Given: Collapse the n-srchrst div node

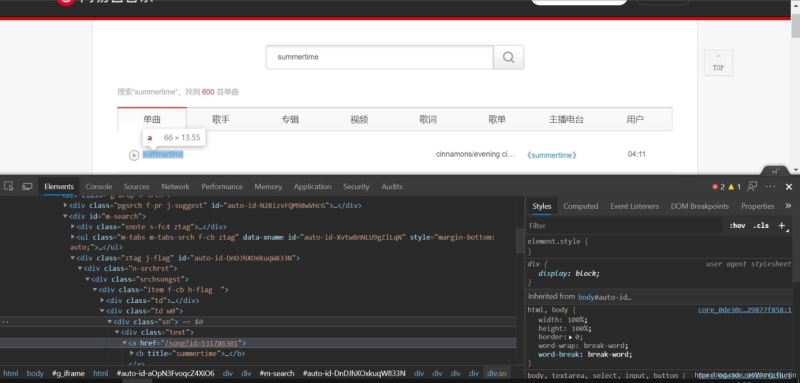Looking at the screenshot, I should tap(80, 268).
